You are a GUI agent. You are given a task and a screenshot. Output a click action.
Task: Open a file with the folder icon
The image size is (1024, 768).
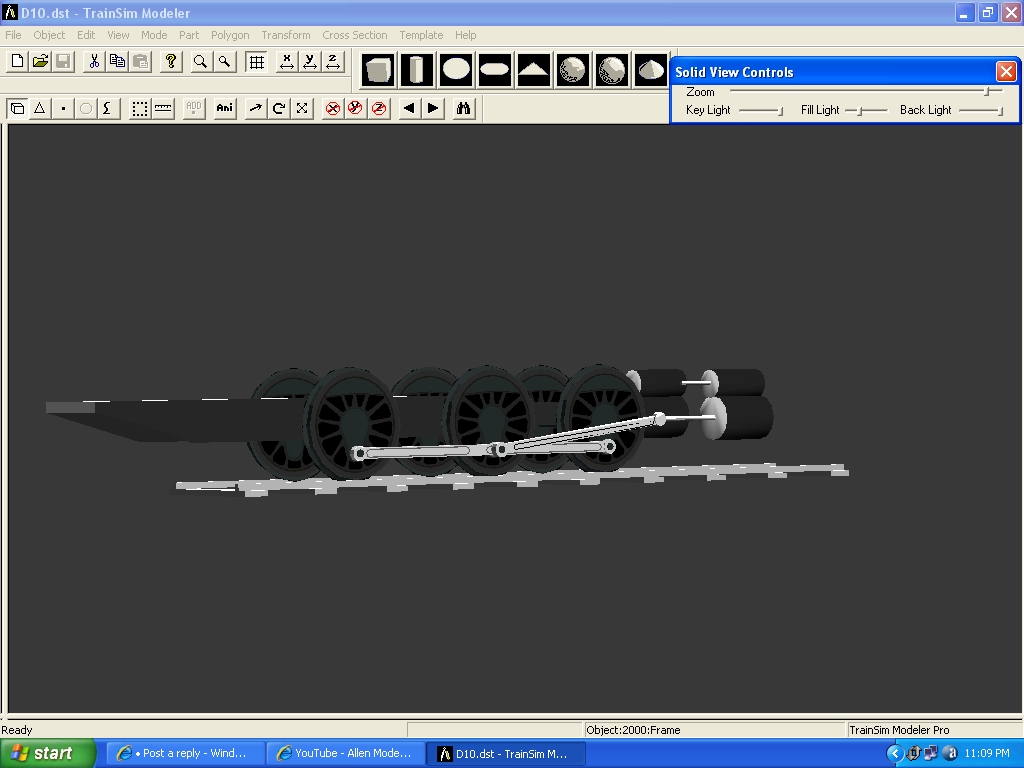40,62
